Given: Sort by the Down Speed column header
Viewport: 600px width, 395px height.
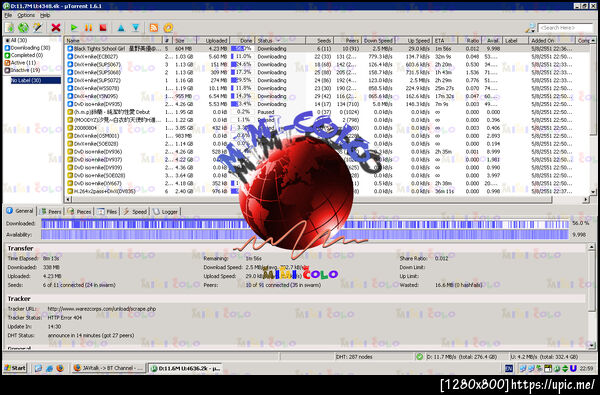Looking at the screenshot, I should 378,40.
